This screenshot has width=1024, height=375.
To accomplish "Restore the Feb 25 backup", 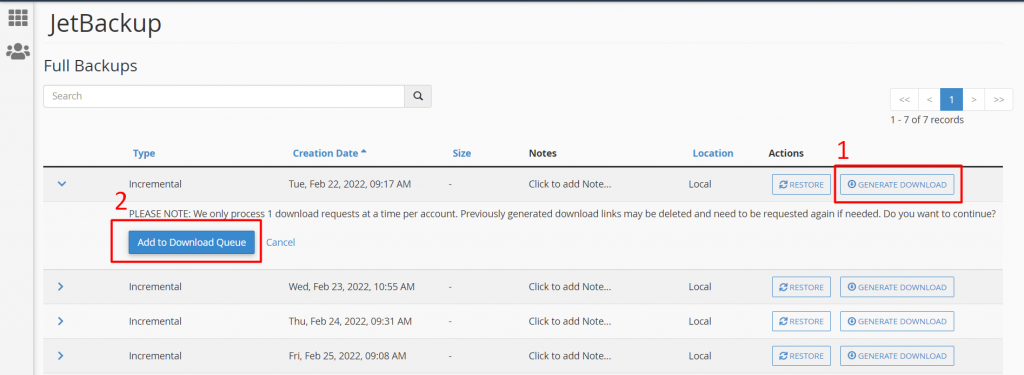I will [801, 356].
